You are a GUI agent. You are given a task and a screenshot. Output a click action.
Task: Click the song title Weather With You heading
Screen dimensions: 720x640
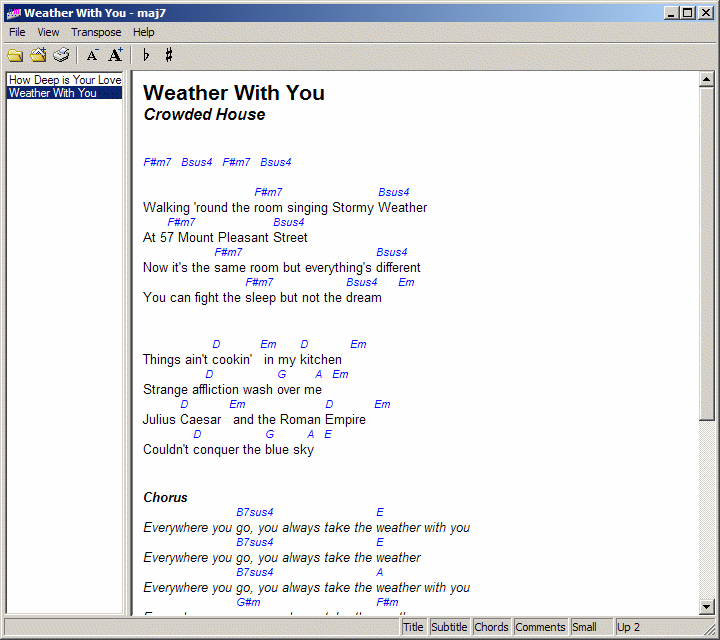(x=234, y=93)
